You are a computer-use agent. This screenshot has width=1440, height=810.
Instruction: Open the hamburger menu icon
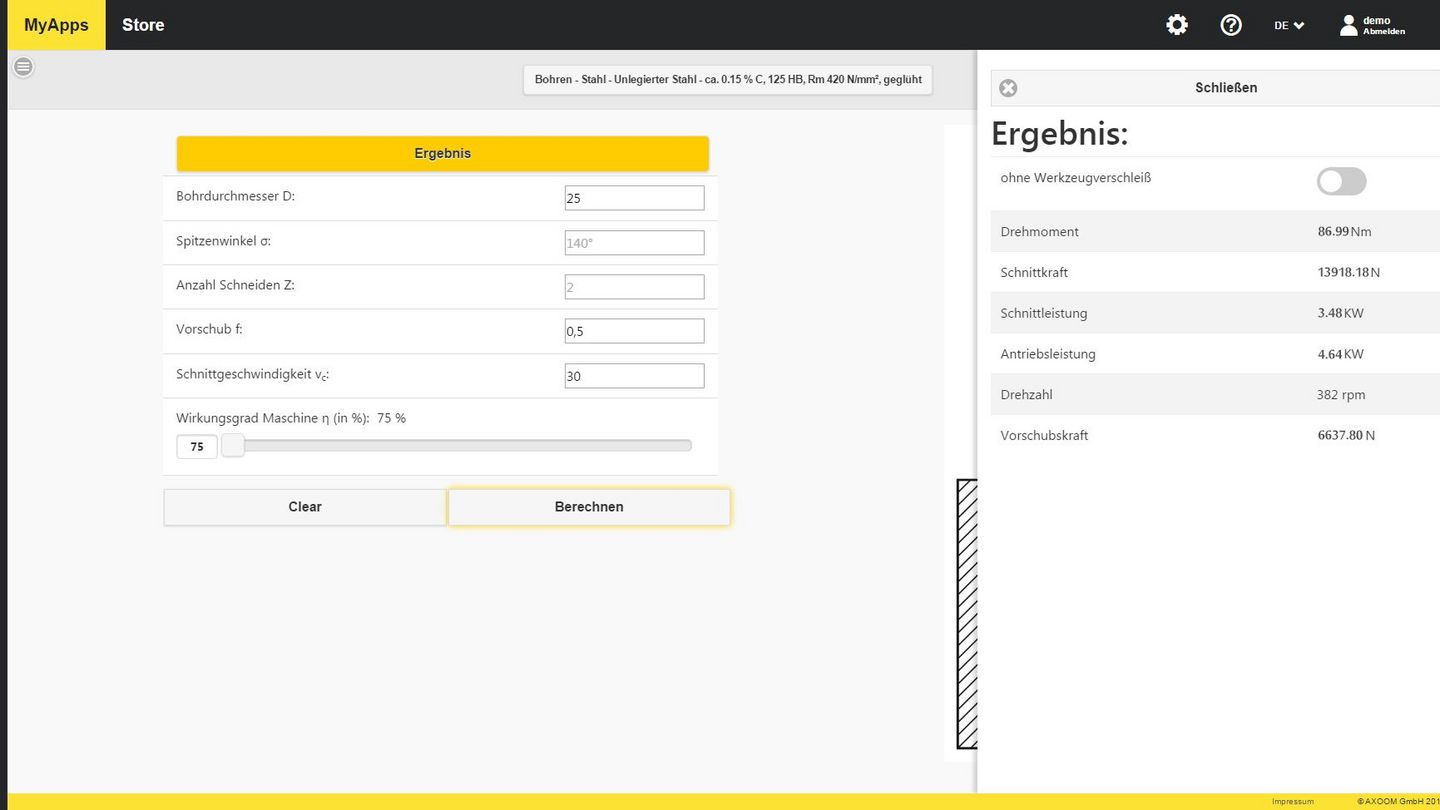(23, 67)
